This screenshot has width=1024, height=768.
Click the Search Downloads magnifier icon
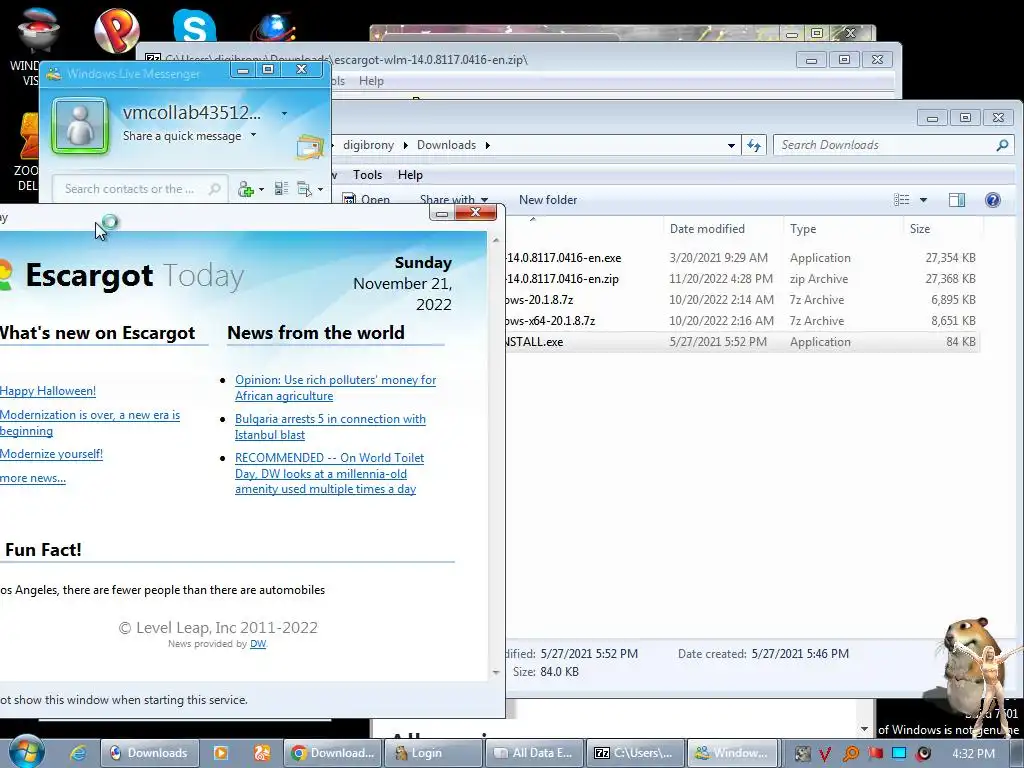point(1002,145)
